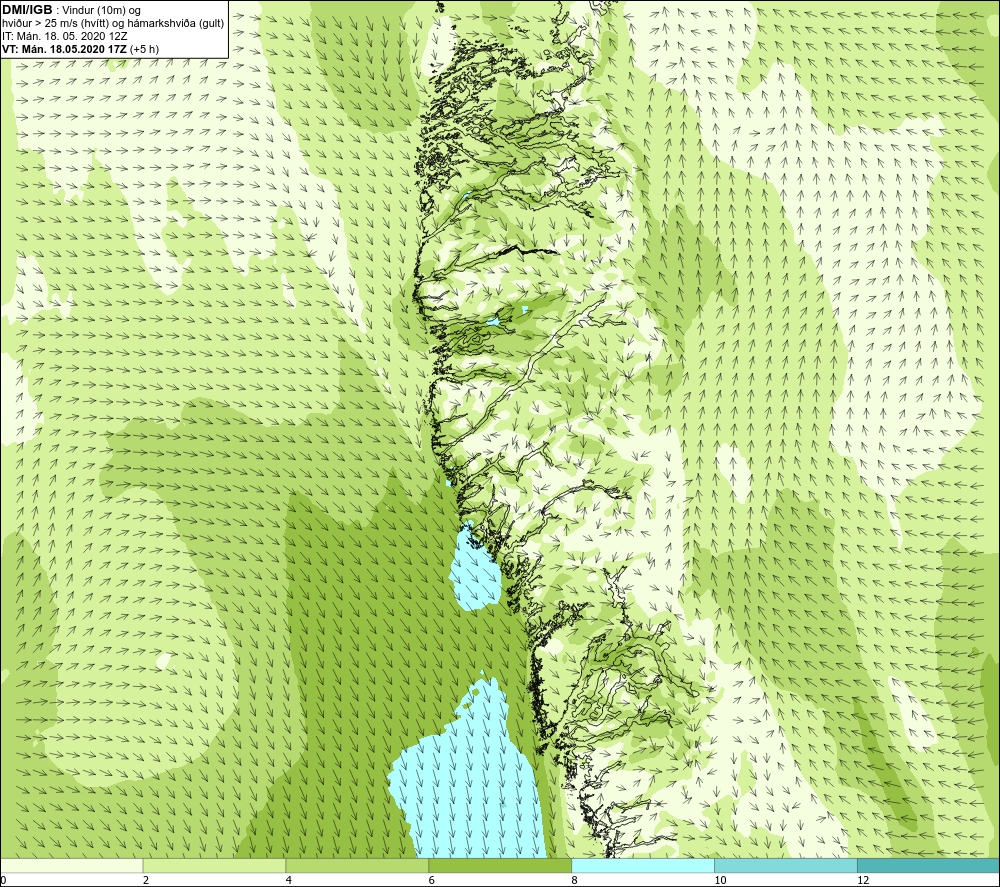The height and width of the screenshot is (887, 1000).
Task: Click the 8–10 m/s light cyan legend swatch
Action: pos(643,865)
